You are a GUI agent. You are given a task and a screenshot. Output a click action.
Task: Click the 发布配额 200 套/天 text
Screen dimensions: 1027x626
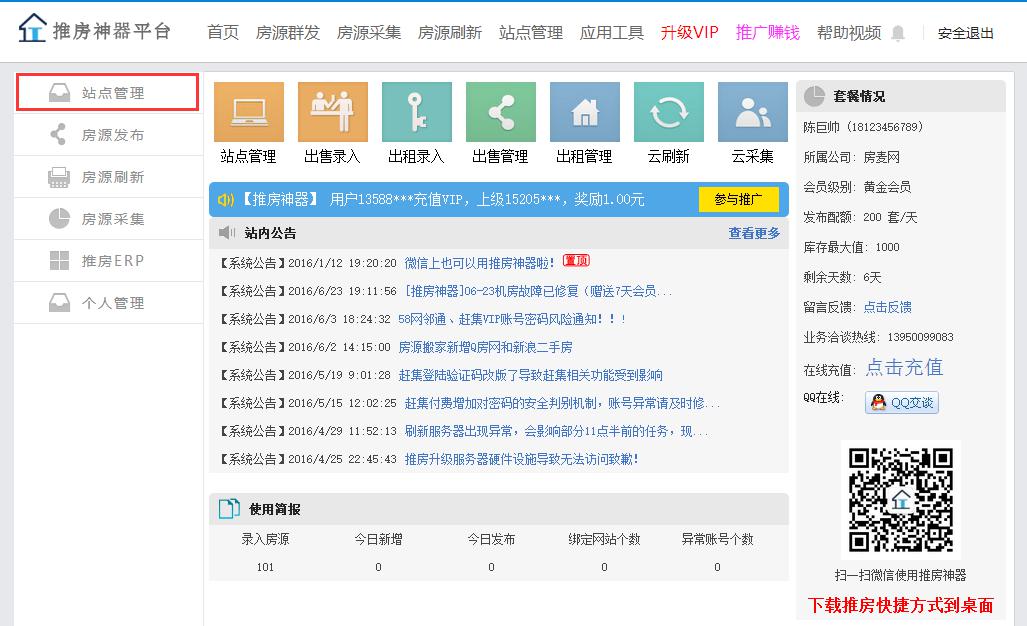pos(860,217)
